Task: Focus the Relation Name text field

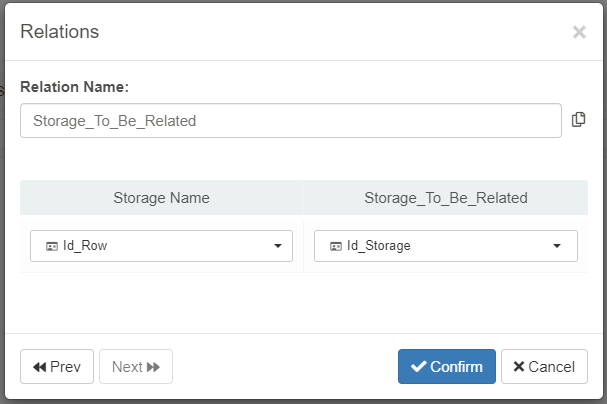Action: pos(290,121)
